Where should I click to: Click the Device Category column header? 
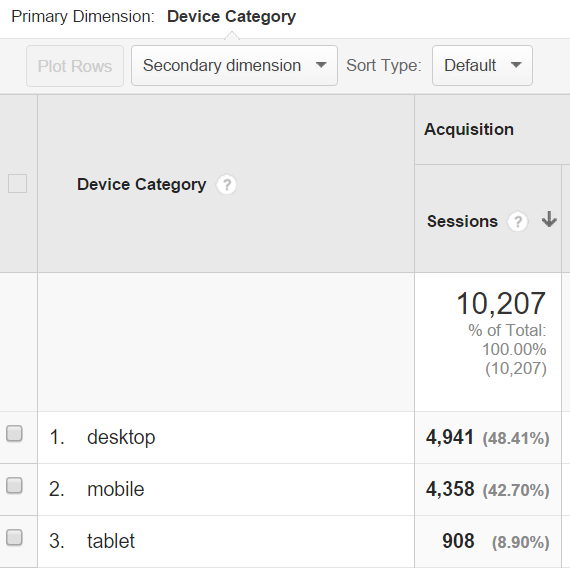pos(141,184)
